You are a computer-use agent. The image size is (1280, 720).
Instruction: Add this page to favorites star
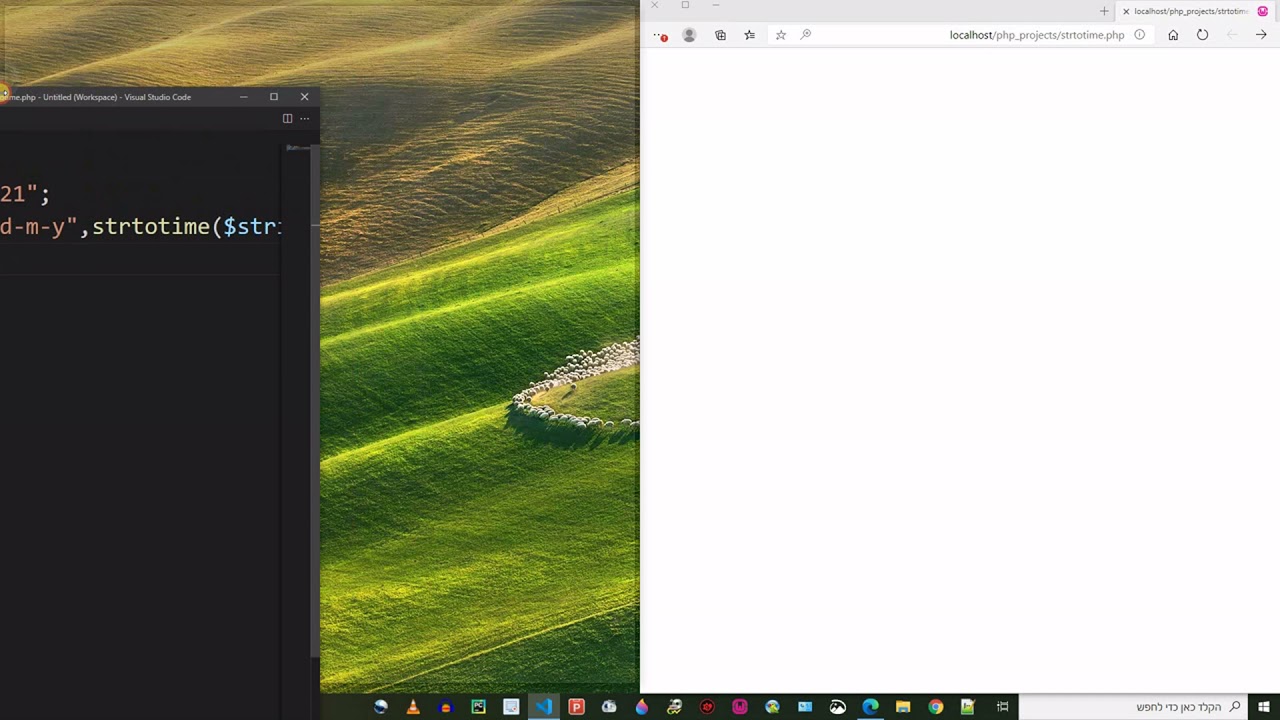[781, 35]
